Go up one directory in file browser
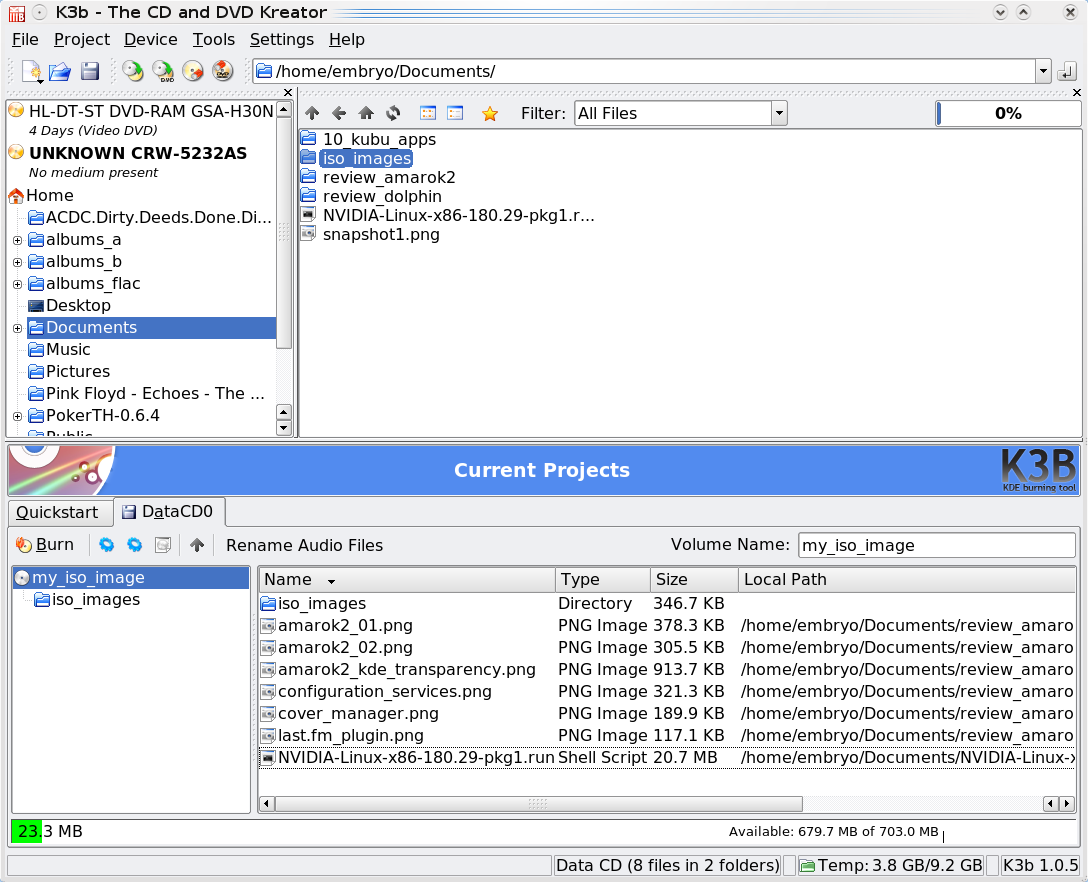Screen dimensions: 1088x882 (x=312, y=113)
